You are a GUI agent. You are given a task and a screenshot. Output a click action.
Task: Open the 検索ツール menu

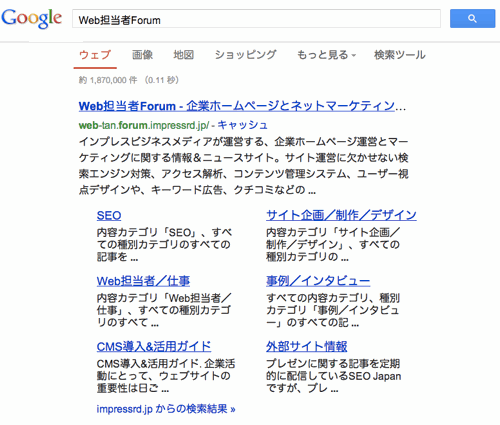tap(400, 55)
